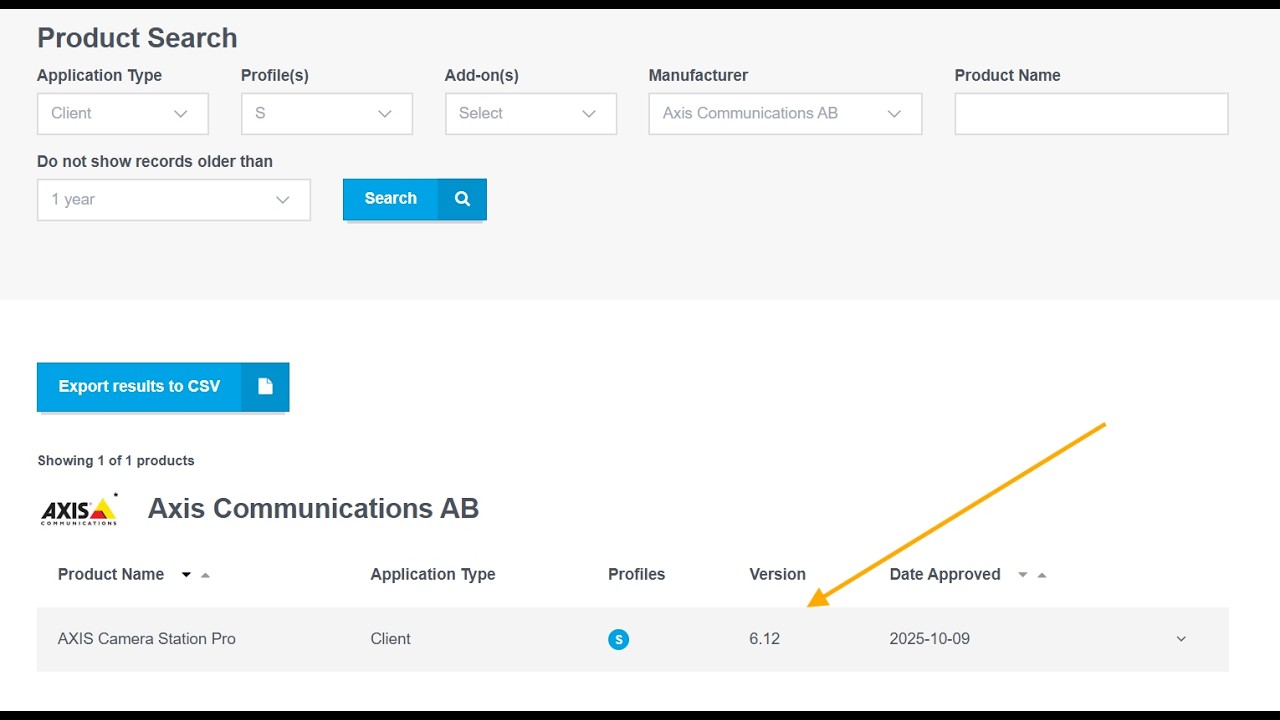Click the Axis Communications AB heading
Screen dimensions: 1280x720
(x=314, y=508)
